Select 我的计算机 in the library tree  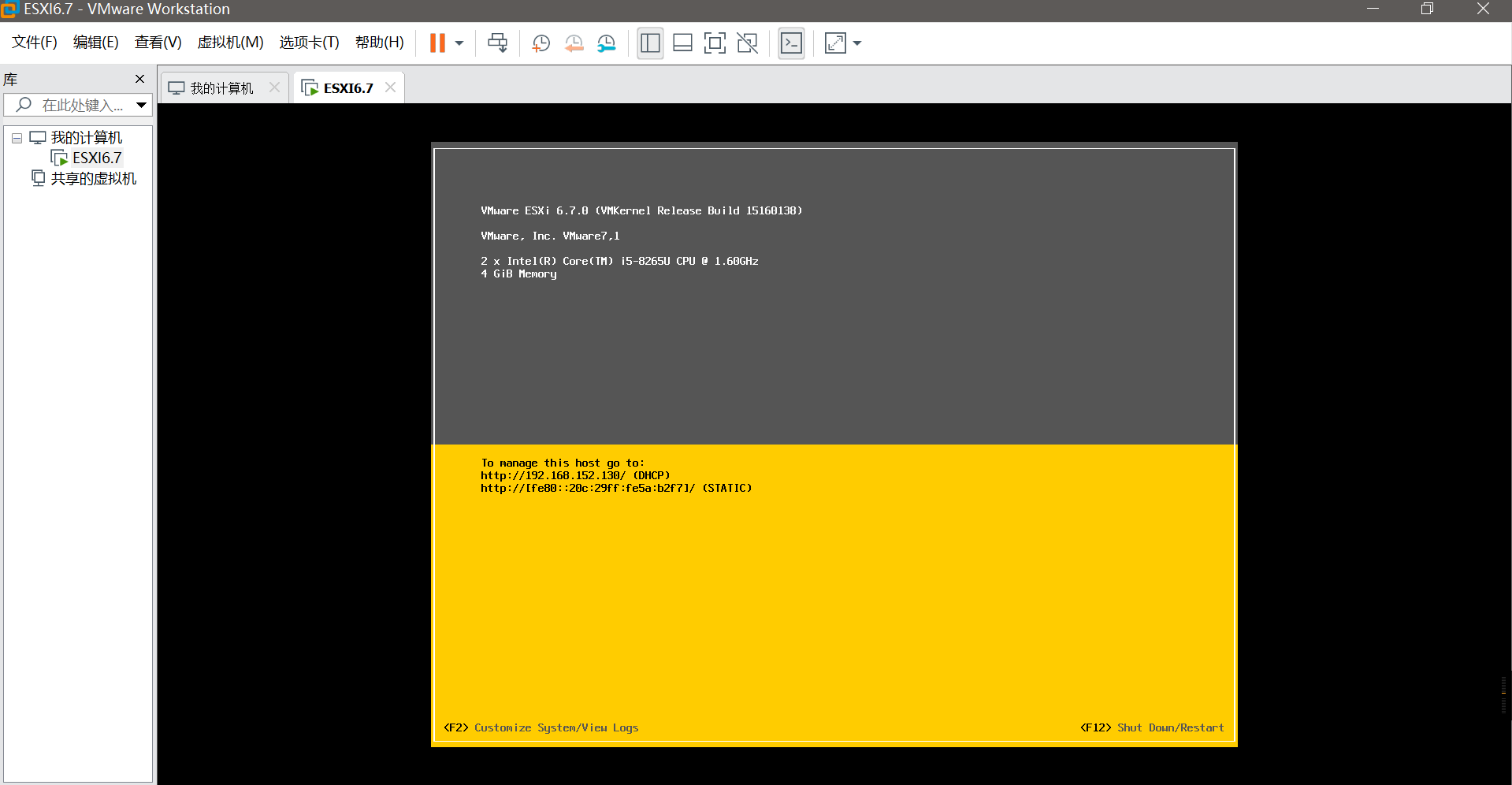pyautogui.click(x=86, y=138)
